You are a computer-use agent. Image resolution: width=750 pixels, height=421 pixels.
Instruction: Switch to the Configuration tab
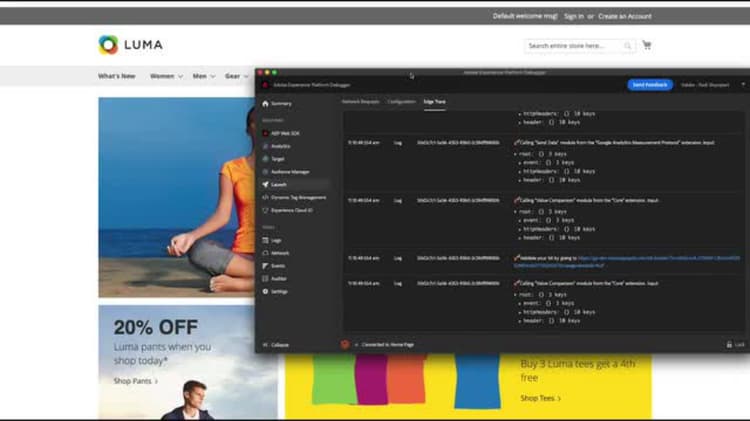point(401,101)
